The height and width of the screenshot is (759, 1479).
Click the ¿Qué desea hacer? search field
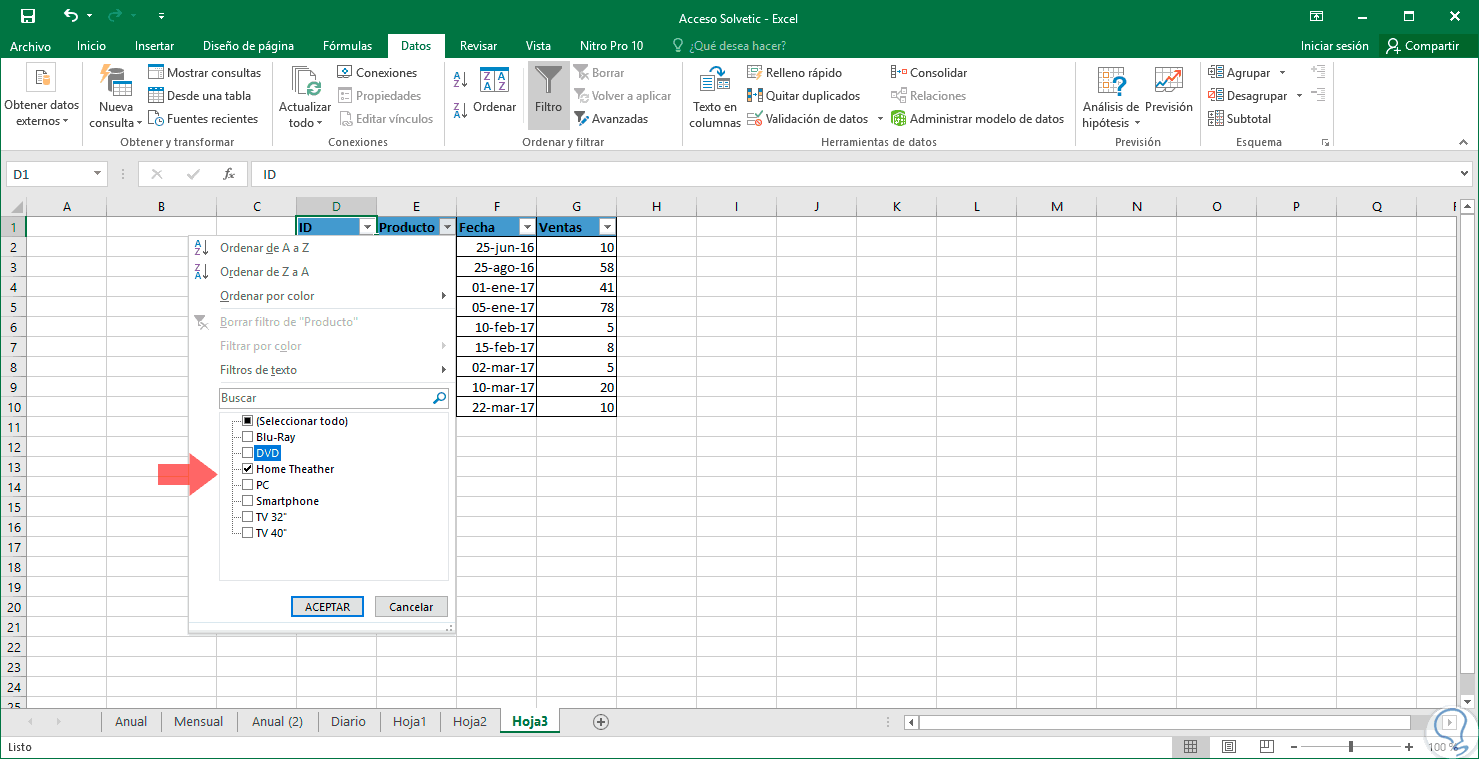[x=729, y=46]
